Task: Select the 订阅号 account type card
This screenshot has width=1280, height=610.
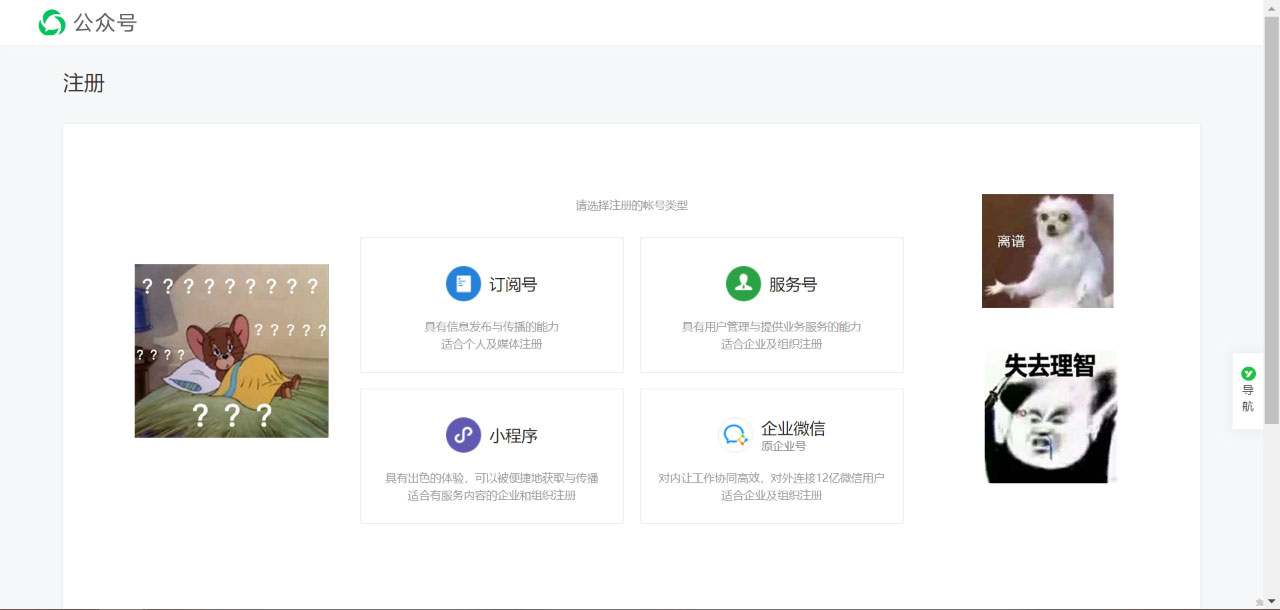Action: (x=491, y=304)
